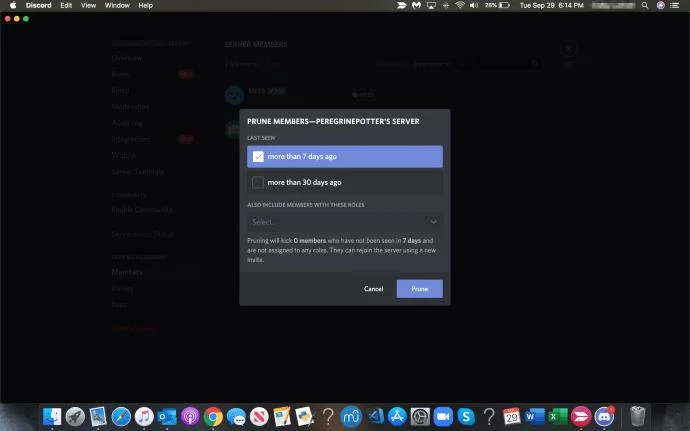Open the Wi-Fi status menu
The width and height of the screenshot is (690, 431).
point(460,5)
